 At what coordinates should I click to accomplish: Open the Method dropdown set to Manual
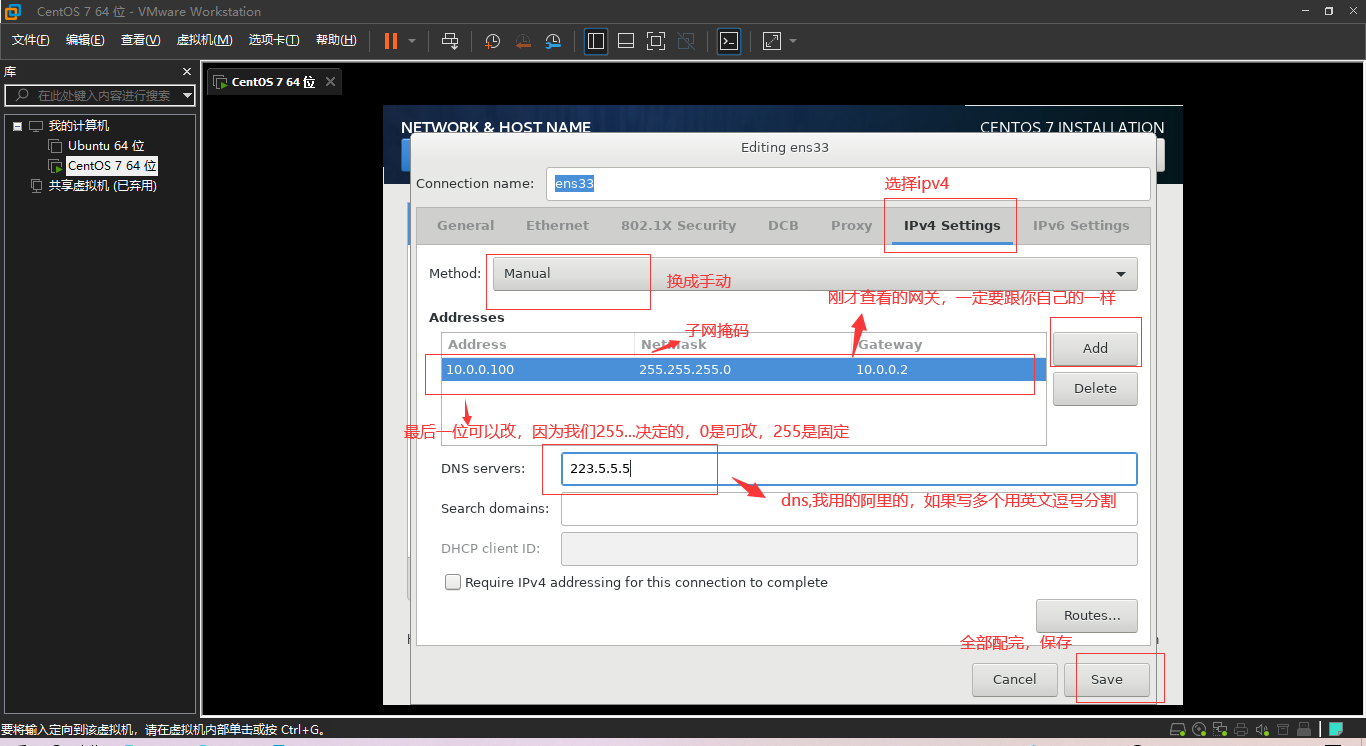pos(815,274)
